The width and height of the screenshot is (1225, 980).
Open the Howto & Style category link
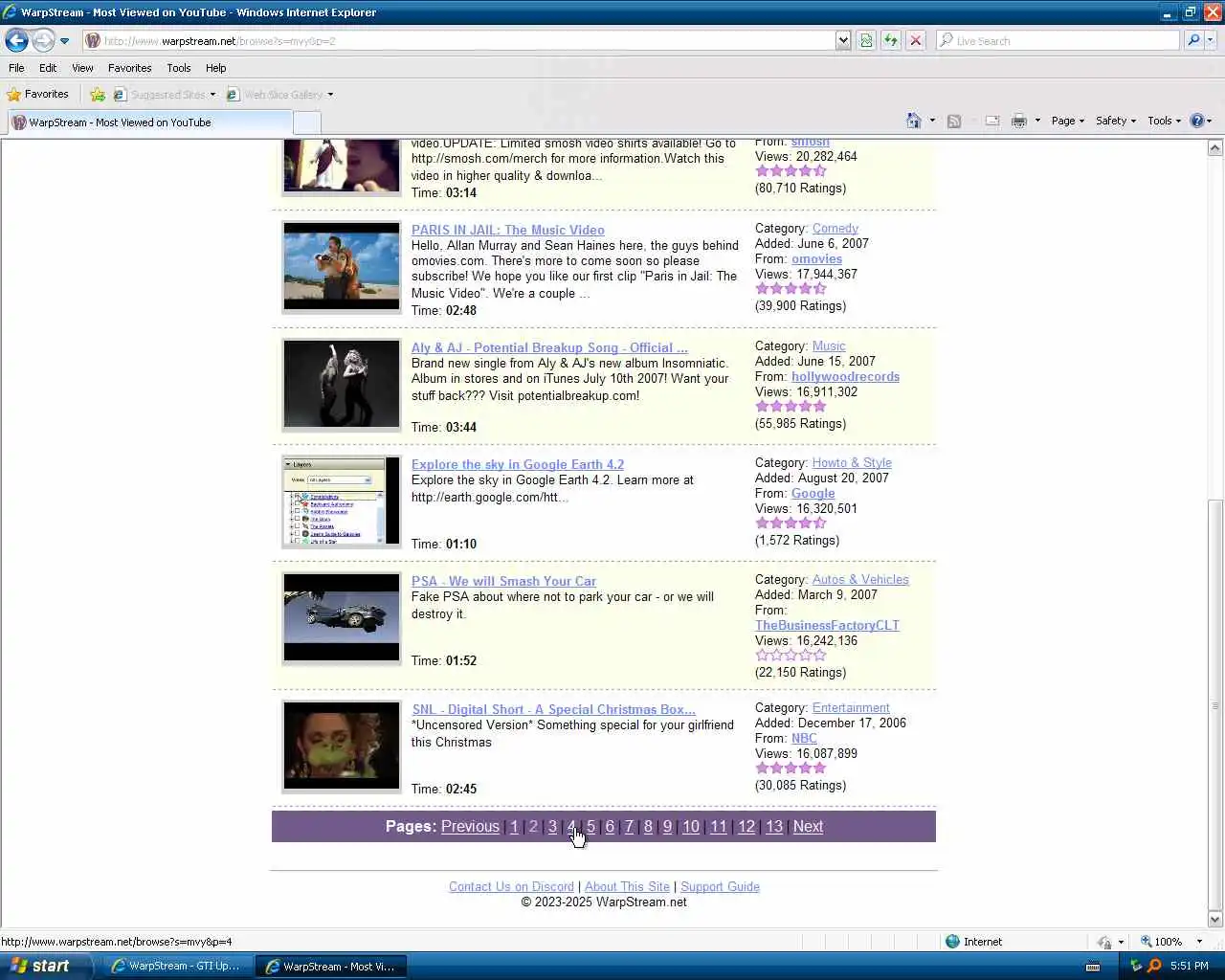852,463
